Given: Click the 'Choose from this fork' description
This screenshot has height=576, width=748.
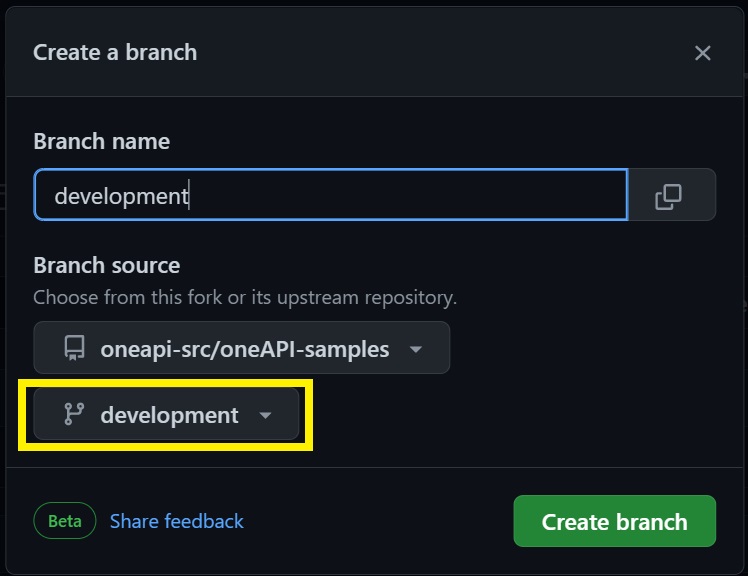Looking at the screenshot, I should coord(245,298).
